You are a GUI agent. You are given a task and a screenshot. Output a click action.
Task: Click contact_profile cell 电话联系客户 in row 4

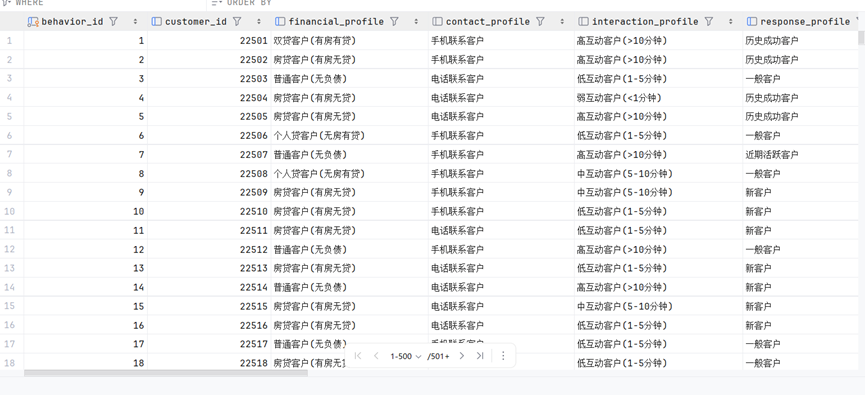[x=501, y=98]
